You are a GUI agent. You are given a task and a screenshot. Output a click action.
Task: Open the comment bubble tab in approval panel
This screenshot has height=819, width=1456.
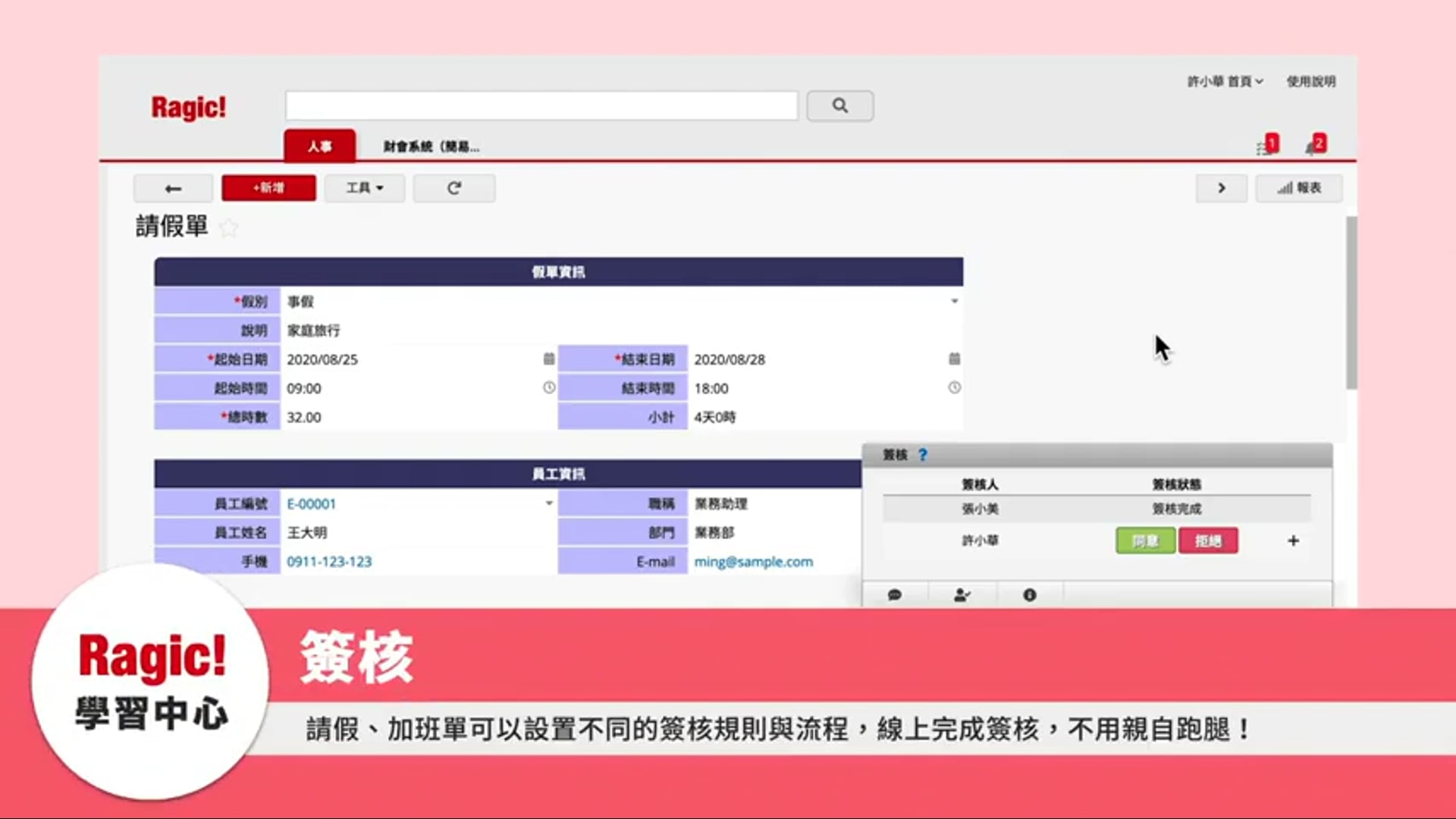pos(894,595)
